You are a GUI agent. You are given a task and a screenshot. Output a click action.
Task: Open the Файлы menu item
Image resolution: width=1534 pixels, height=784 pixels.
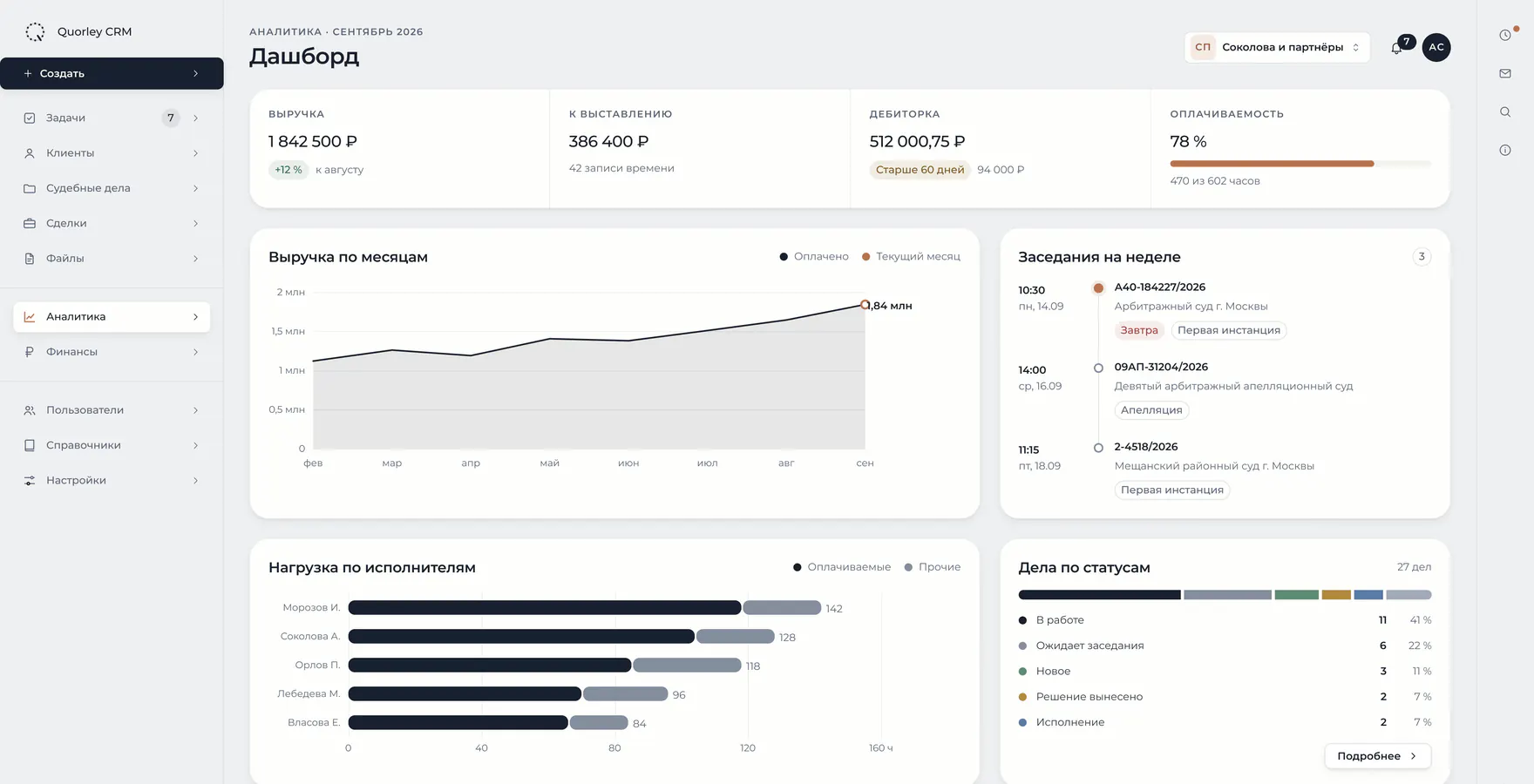click(x=112, y=259)
